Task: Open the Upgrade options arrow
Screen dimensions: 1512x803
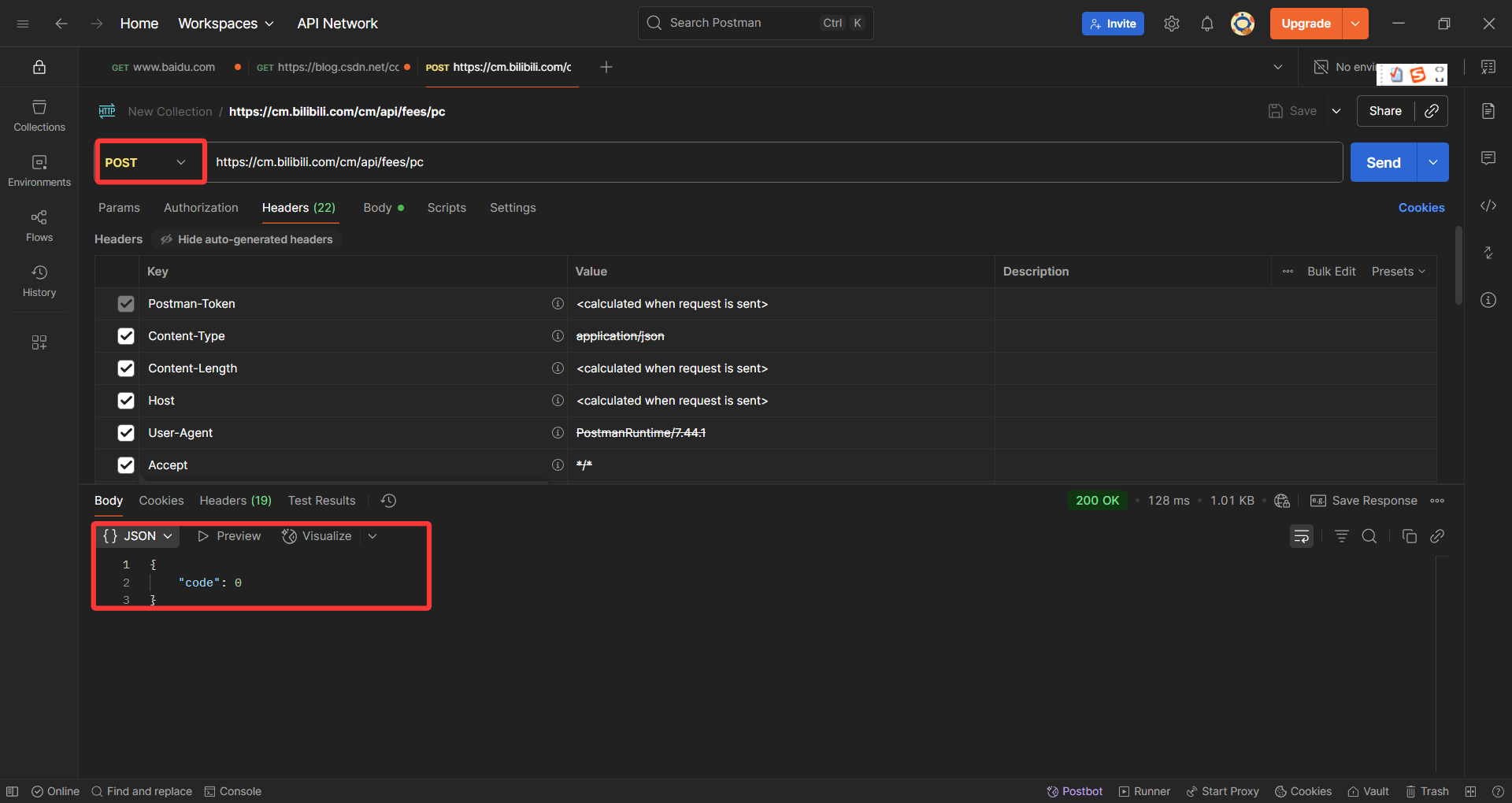Action: pyautogui.click(x=1355, y=24)
